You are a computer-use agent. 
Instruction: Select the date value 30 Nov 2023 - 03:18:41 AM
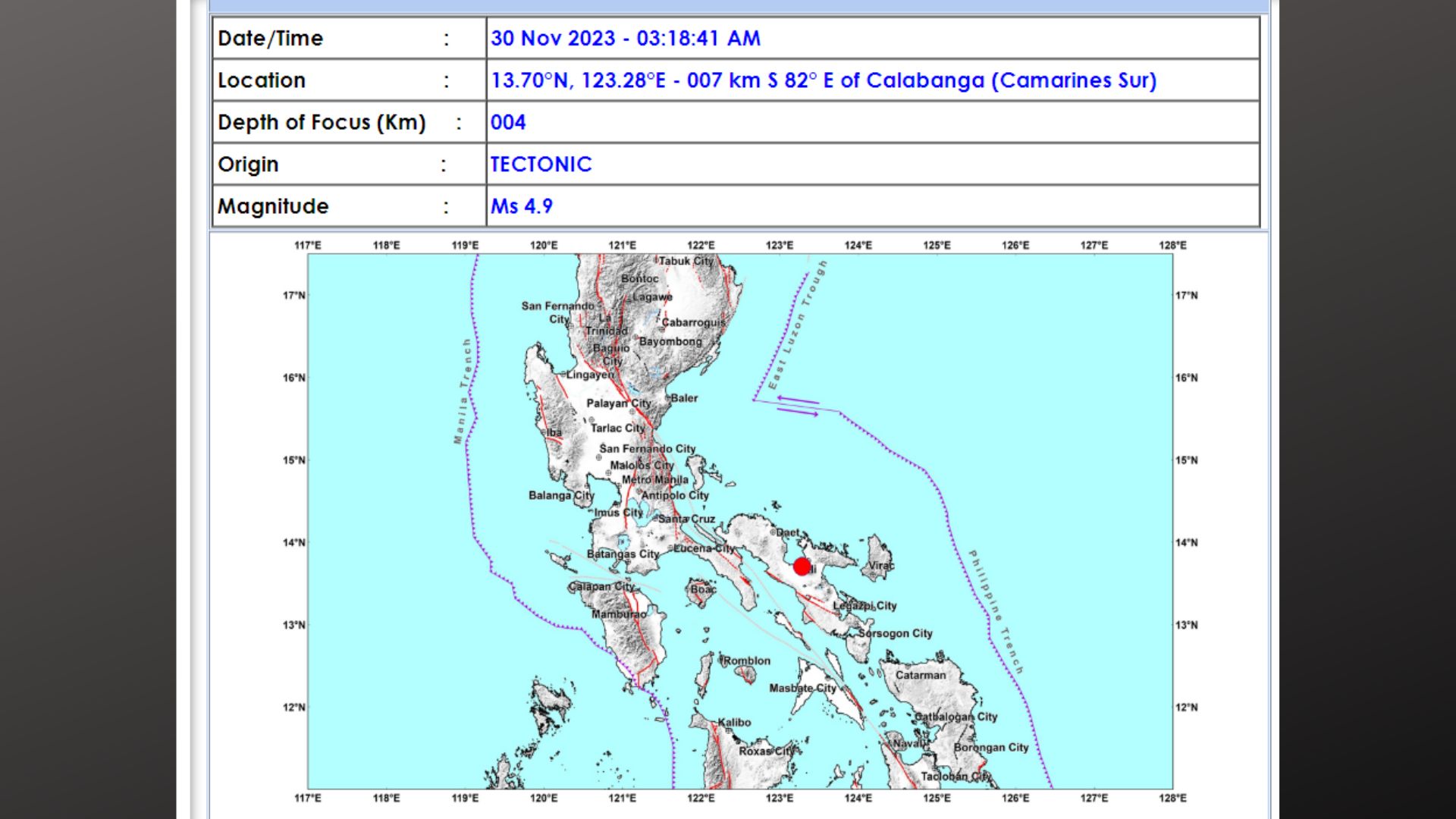click(x=625, y=39)
